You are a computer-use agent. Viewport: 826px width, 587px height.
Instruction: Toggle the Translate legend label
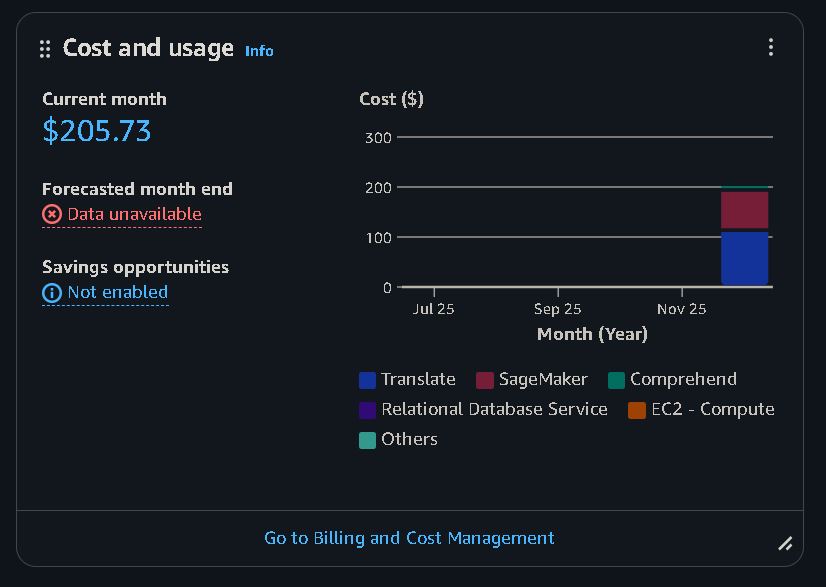click(418, 379)
